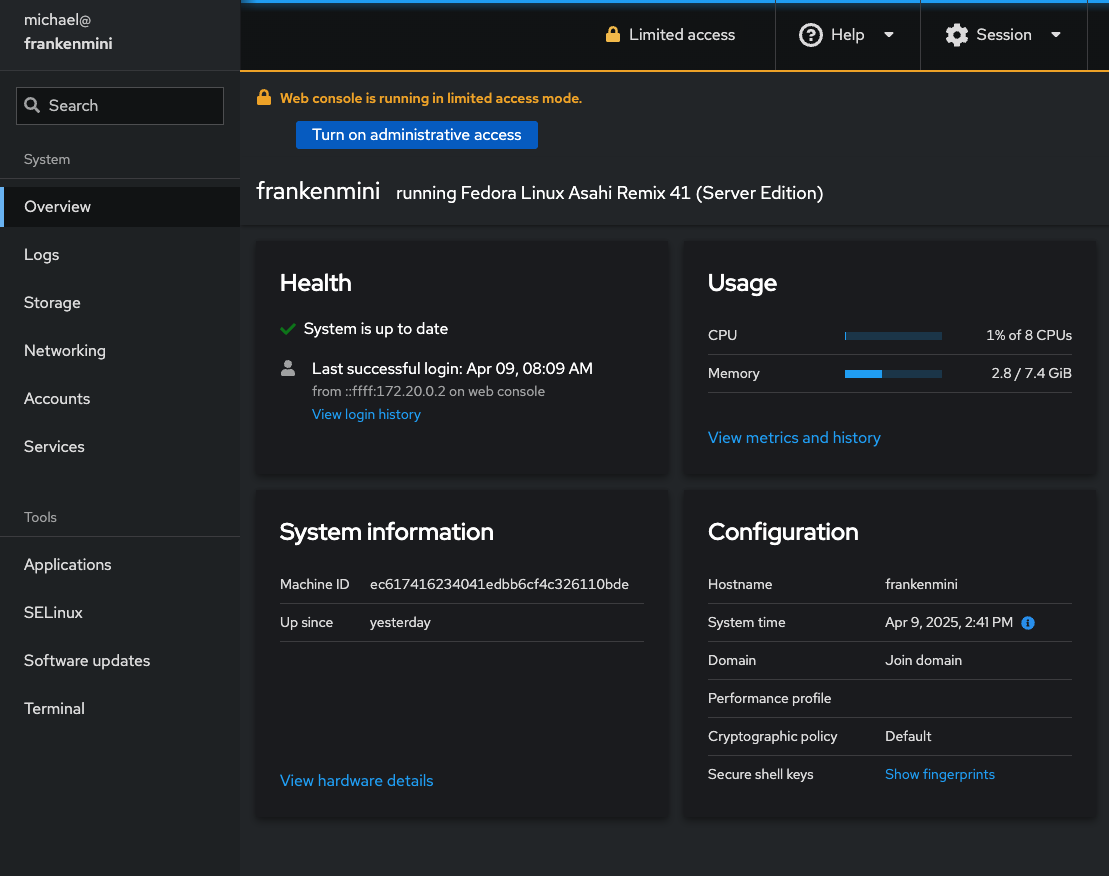
Task: Click the magnifier icon in Search box
Action: [32, 106]
